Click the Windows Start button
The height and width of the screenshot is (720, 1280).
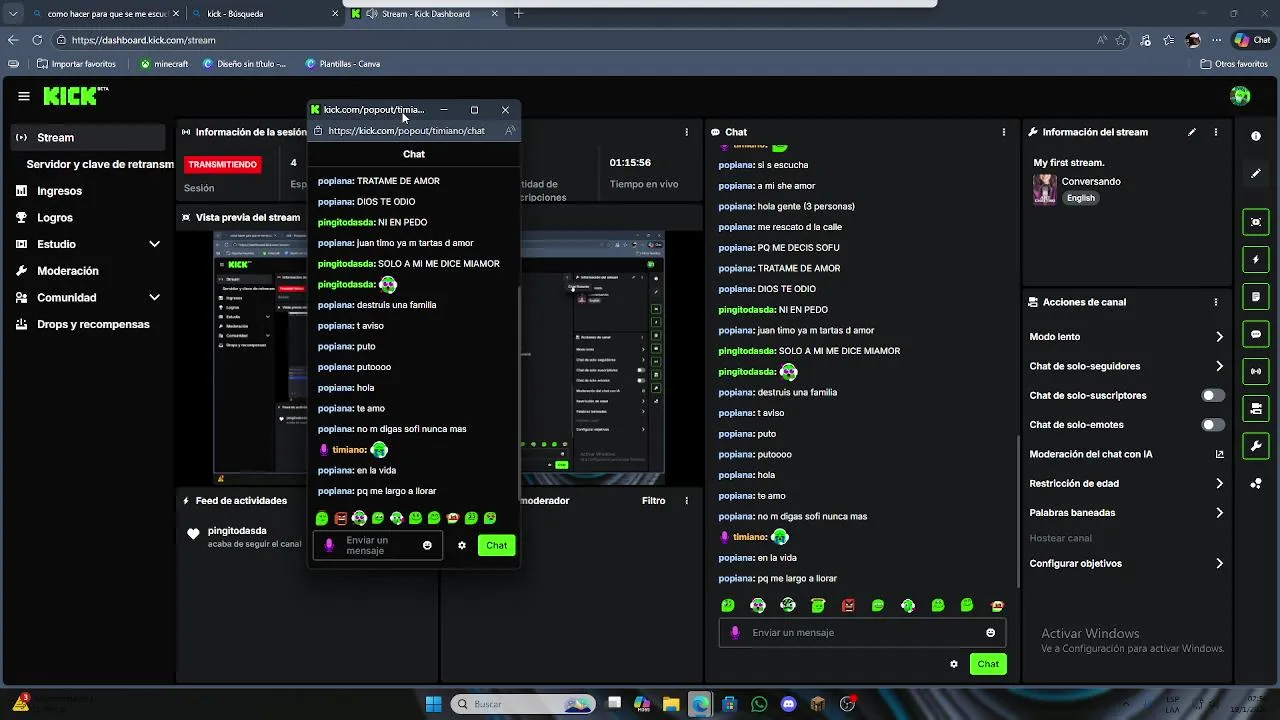tap(433, 704)
